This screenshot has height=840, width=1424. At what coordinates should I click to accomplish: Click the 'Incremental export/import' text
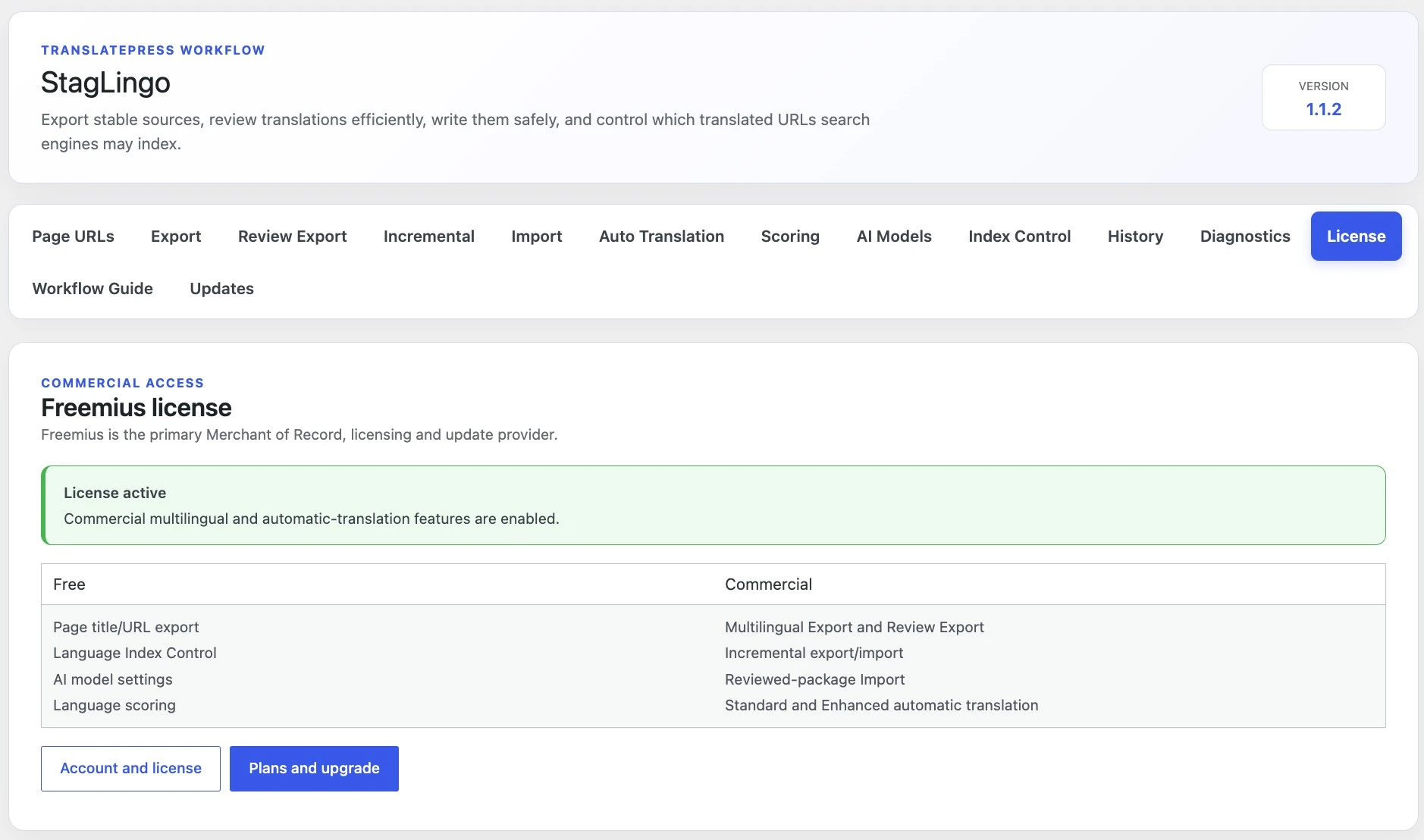[814, 653]
